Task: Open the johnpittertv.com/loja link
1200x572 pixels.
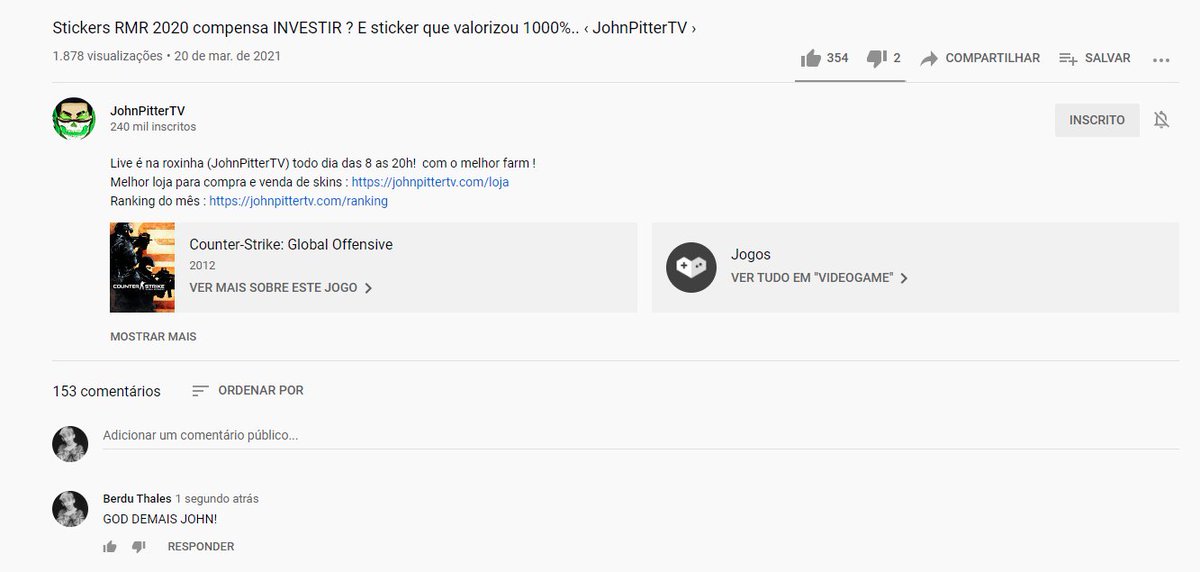Action: tap(430, 182)
